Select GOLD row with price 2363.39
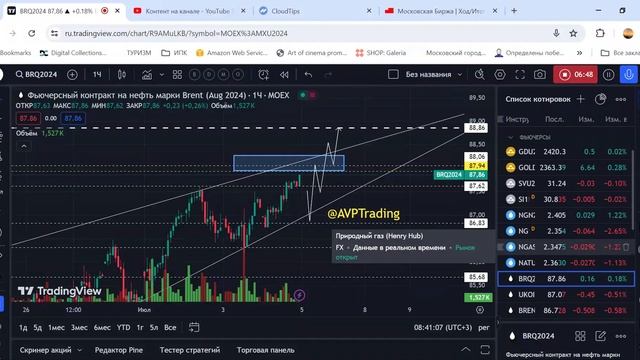Screen dimensions: 640x360 click(566, 167)
